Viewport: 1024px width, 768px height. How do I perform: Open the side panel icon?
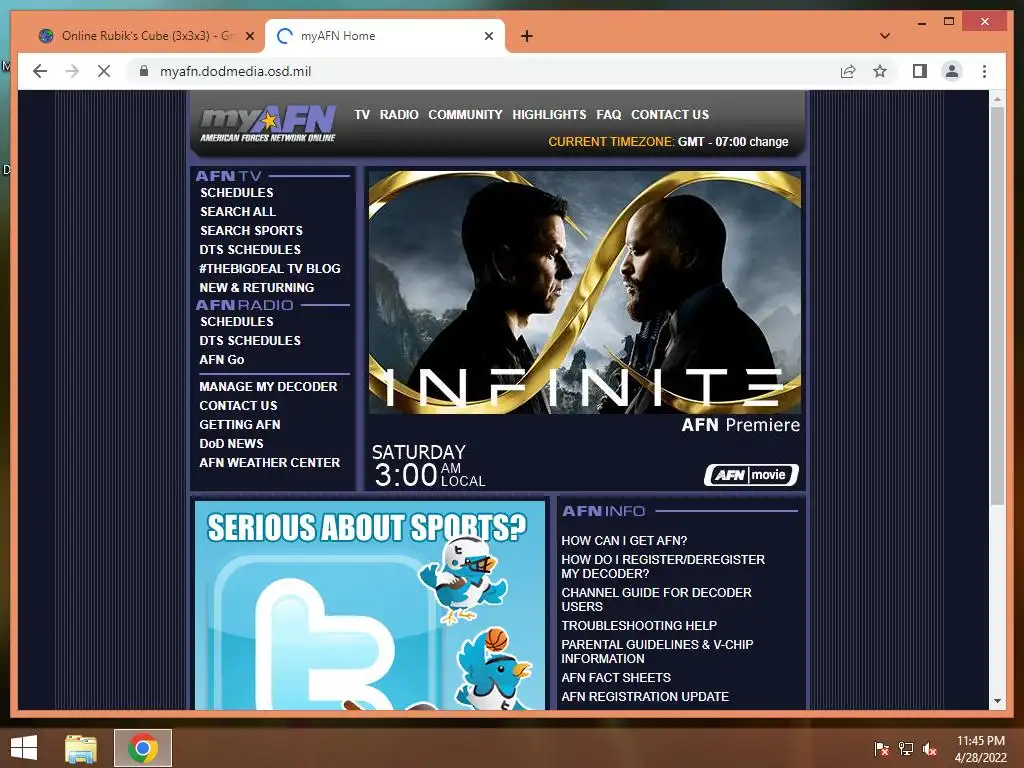(920, 71)
